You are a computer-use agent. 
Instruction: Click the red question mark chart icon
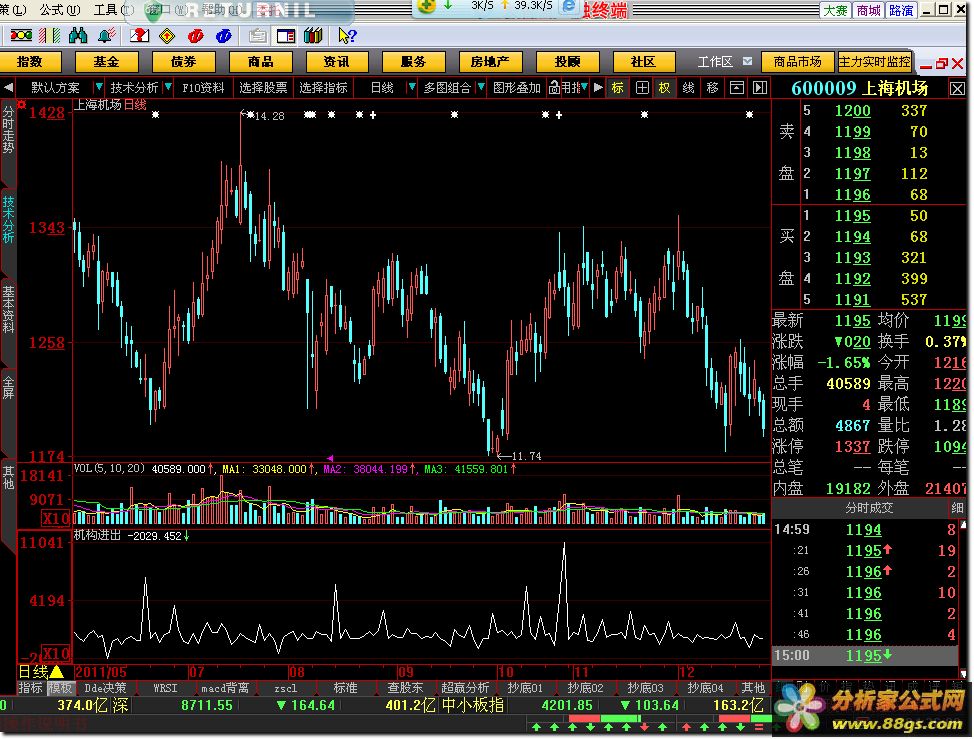(139, 36)
